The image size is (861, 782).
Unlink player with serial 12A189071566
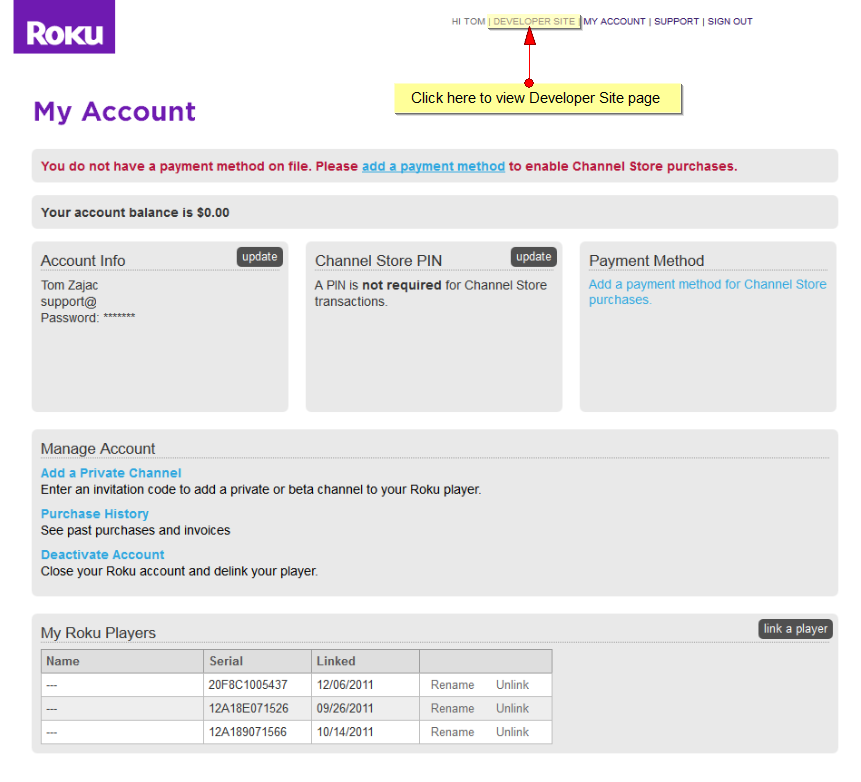[x=512, y=732]
